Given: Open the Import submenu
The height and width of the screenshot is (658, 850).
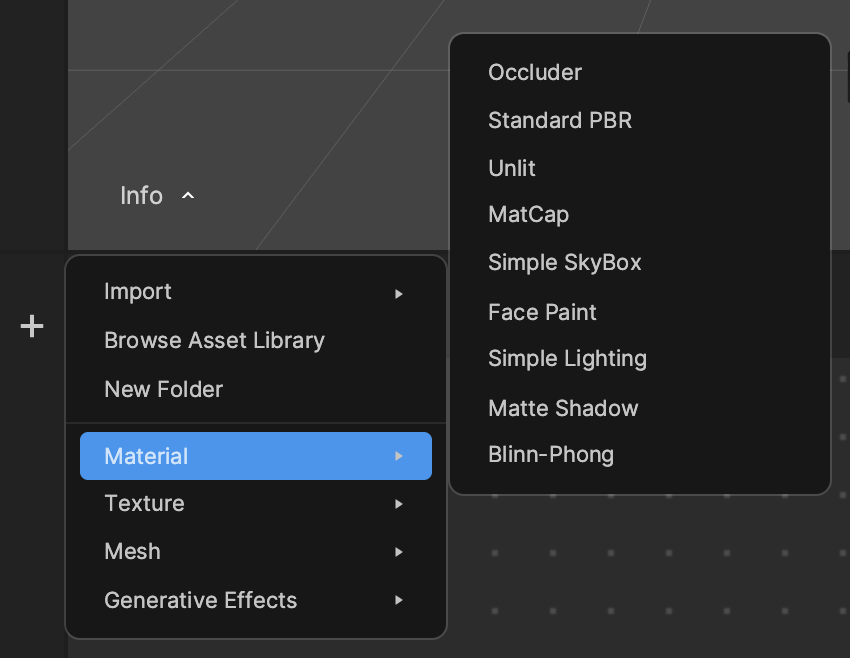Looking at the screenshot, I should 138,292.
